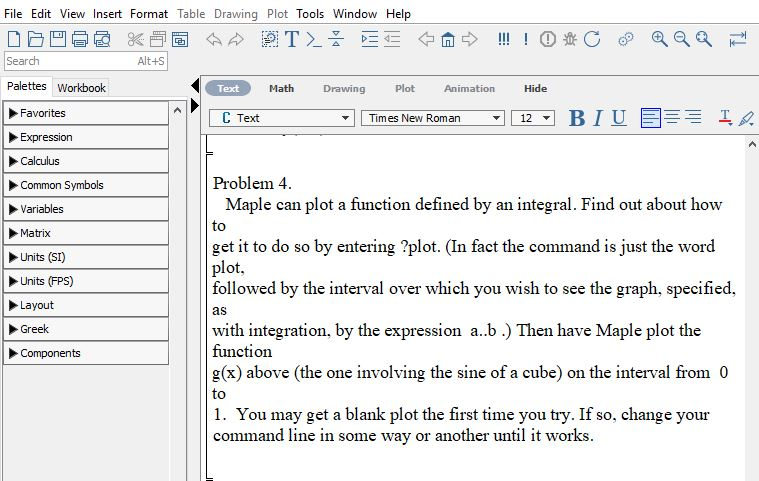Open Times New Roman font dropdown
759x481 pixels.
tap(433, 118)
